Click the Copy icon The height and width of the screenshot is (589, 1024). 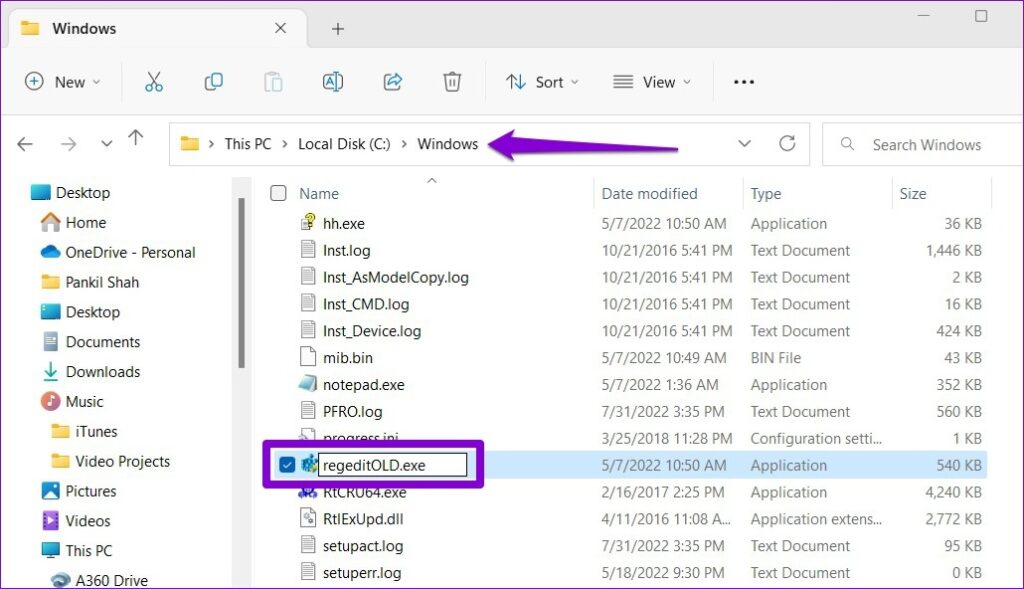point(213,82)
